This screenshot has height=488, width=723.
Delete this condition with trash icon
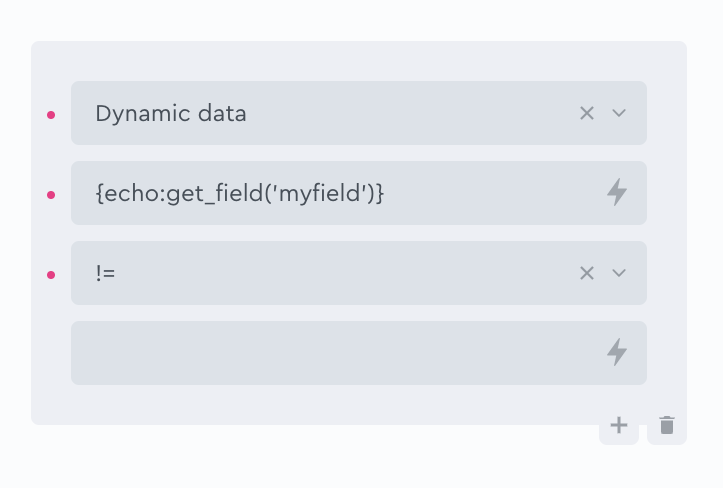(667, 425)
